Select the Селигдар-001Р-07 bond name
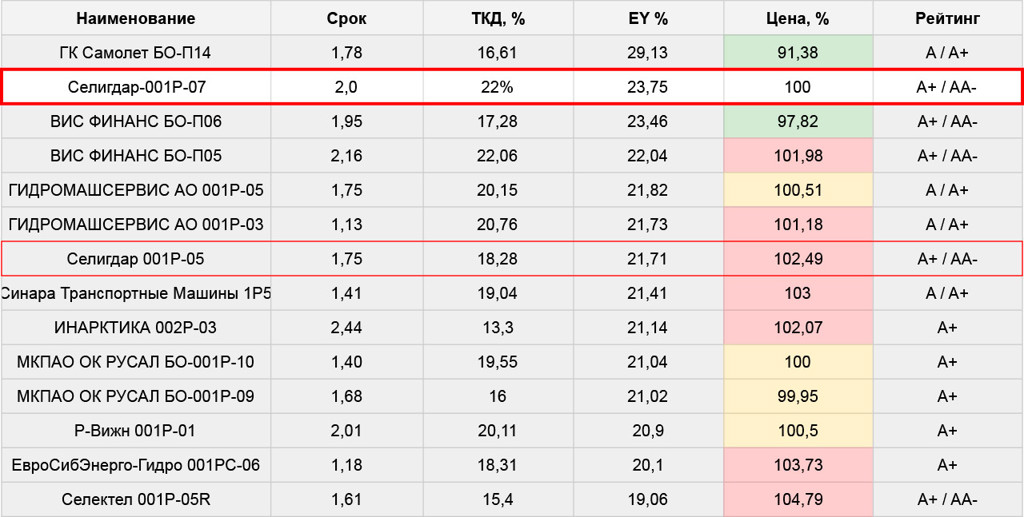 click(135, 87)
